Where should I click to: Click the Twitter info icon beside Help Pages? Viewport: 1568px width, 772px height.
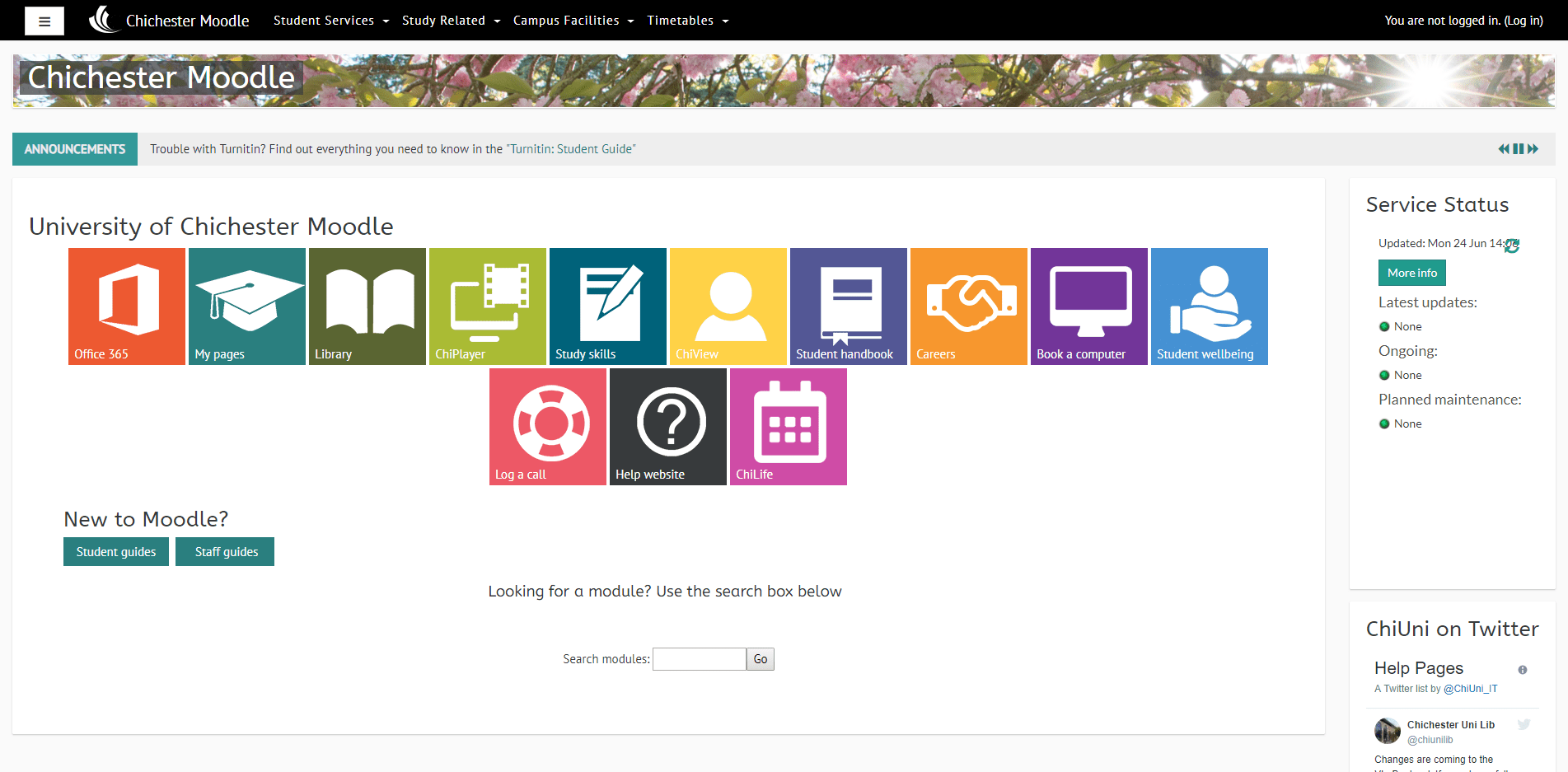coord(1523,670)
